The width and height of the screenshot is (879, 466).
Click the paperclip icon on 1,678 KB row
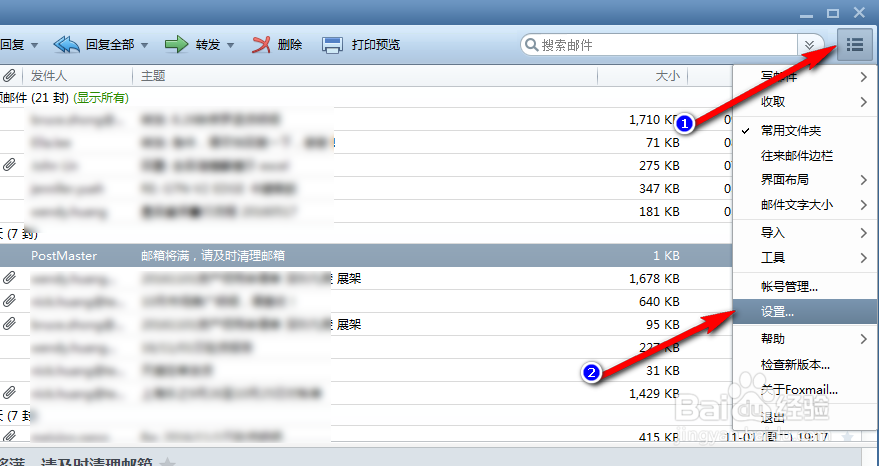click(x=9, y=278)
